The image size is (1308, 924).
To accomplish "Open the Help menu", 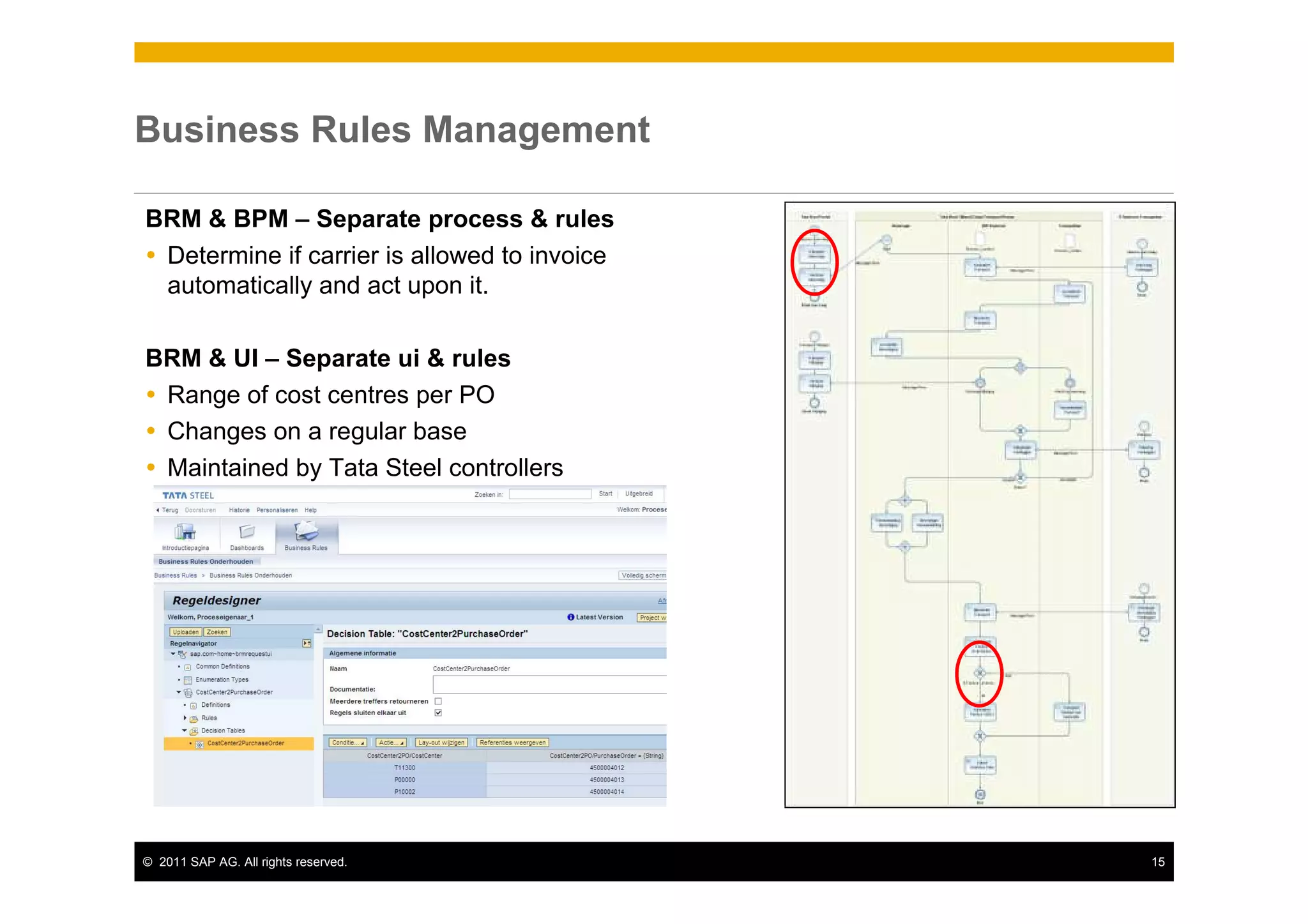I will tap(310, 510).
